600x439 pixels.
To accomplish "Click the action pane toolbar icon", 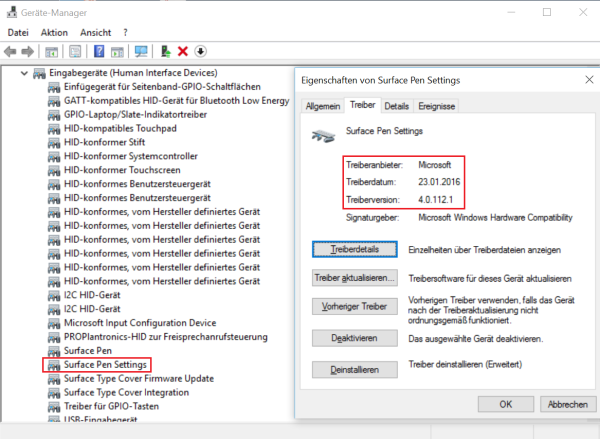I will click(x=117, y=51).
